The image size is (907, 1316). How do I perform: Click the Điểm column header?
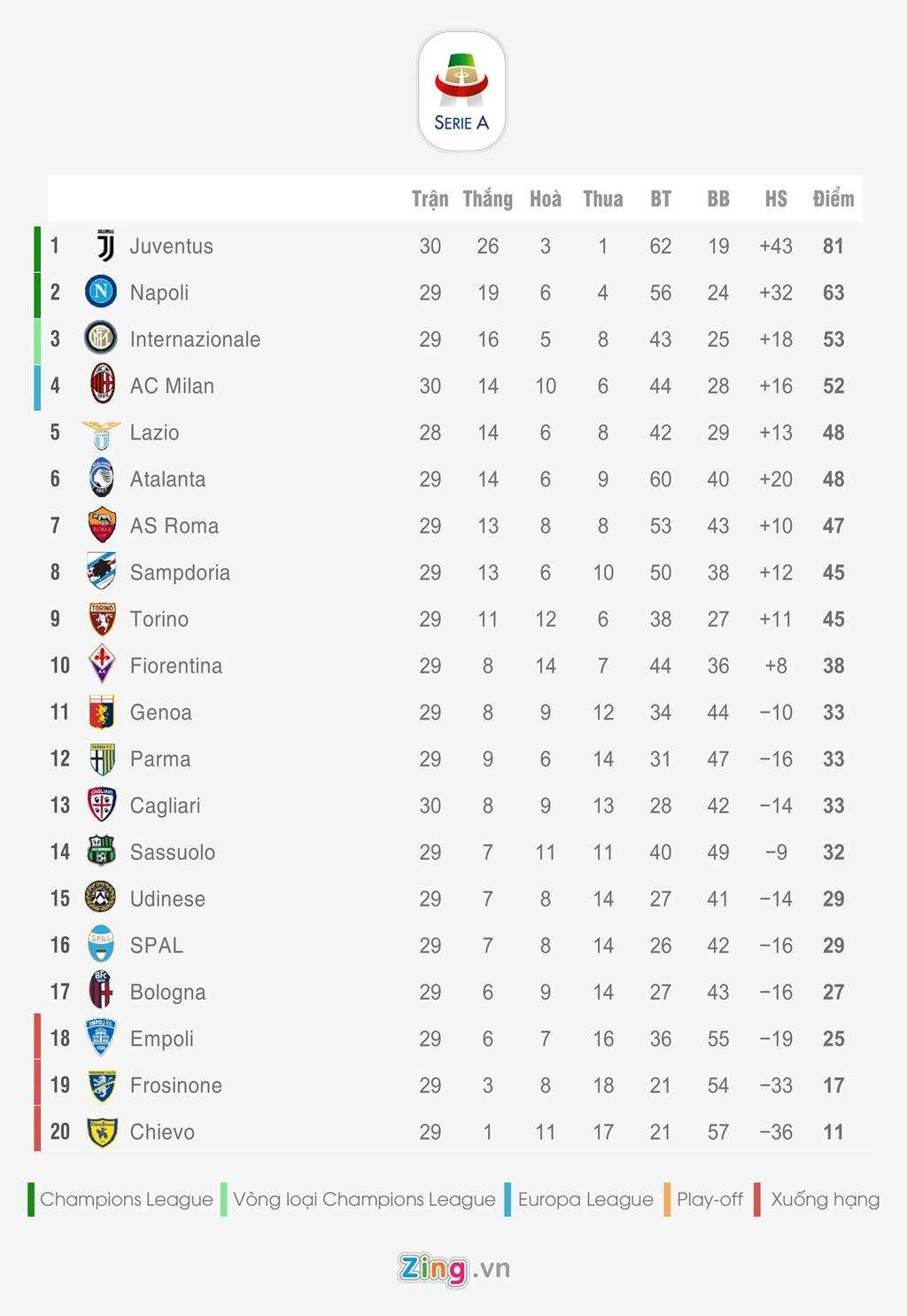(833, 199)
